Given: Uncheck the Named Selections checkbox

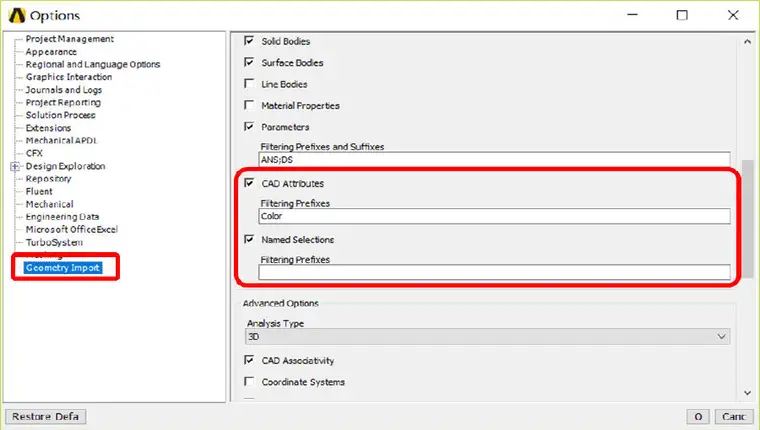Looking at the screenshot, I should tap(249, 239).
